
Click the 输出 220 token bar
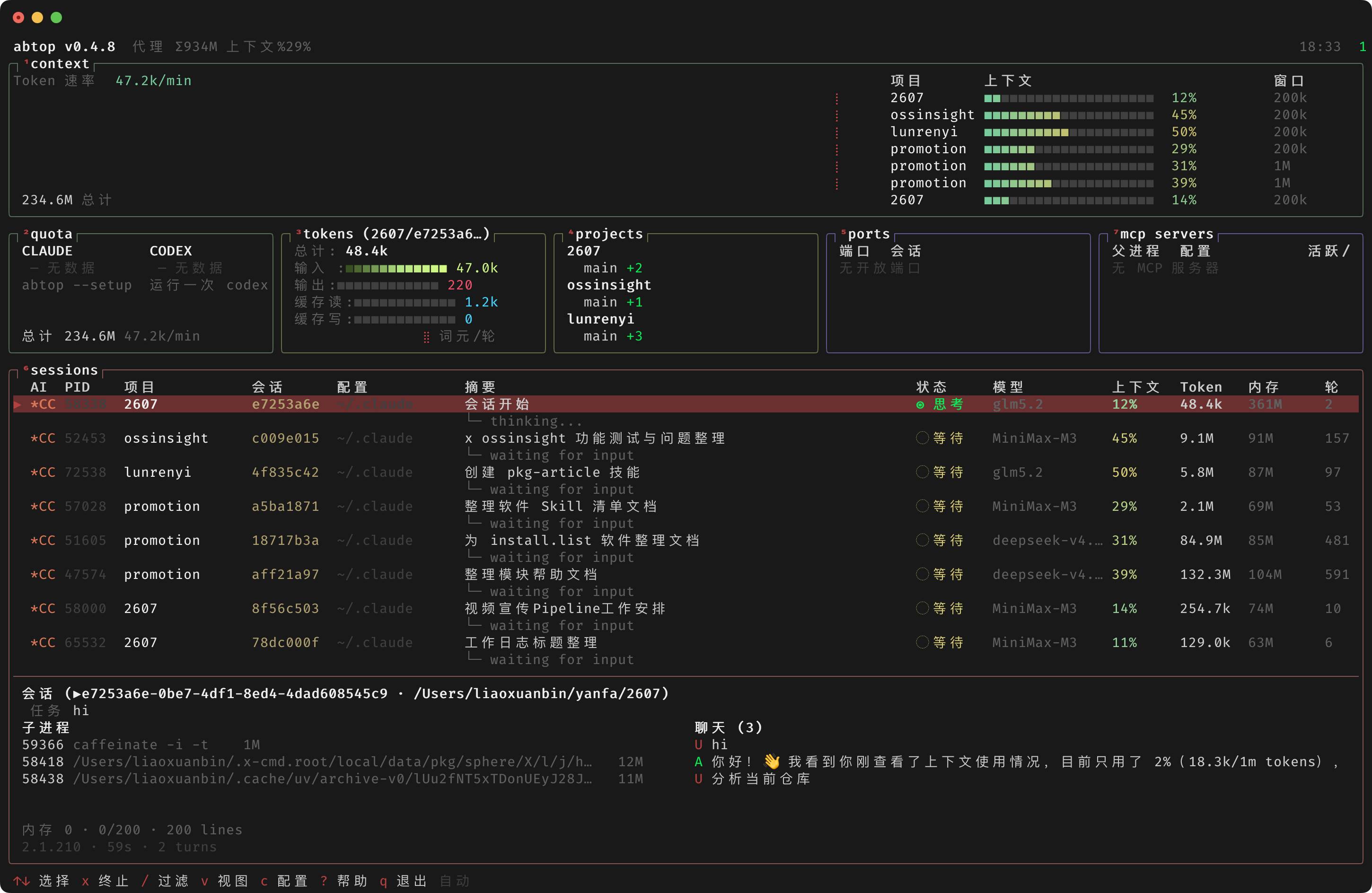coord(387,285)
